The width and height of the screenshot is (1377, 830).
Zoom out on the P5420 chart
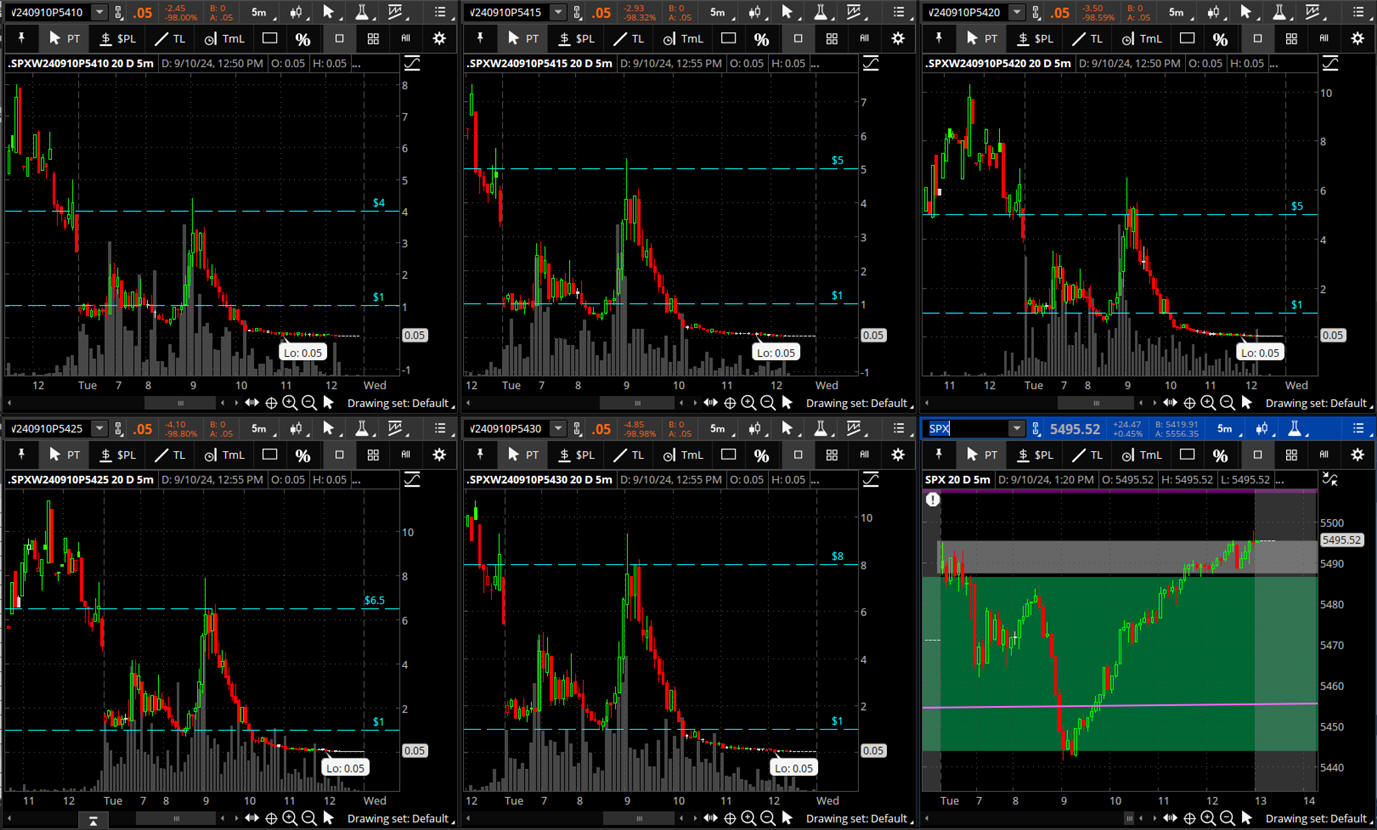pyautogui.click(x=1227, y=403)
